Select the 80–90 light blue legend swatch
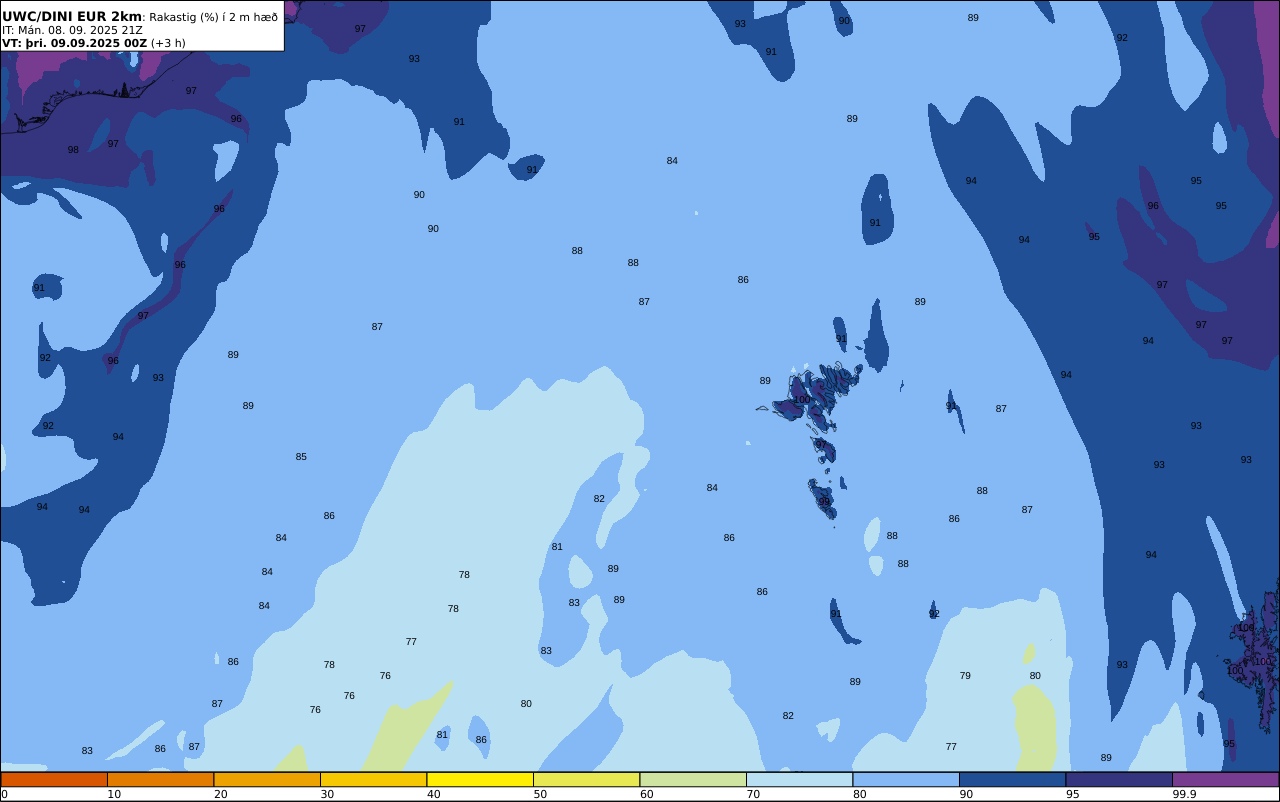The height and width of the screenshot is (802, 1280). click(906, 779)
